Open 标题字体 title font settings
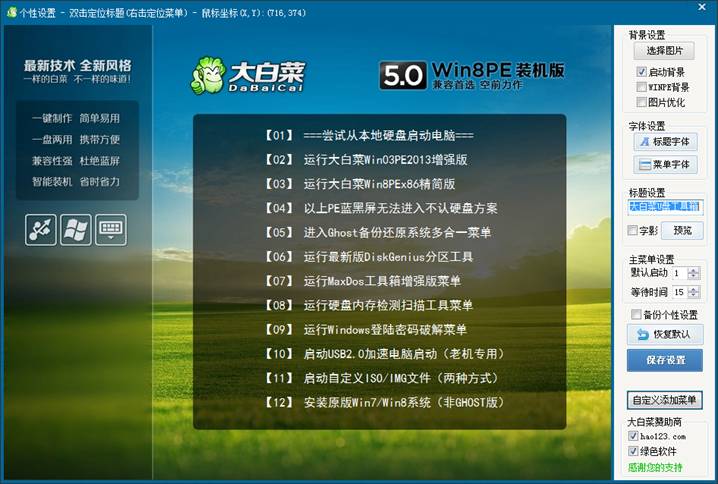Image resolution: width=718 pixels, height=484 pixels. point(665,142)
